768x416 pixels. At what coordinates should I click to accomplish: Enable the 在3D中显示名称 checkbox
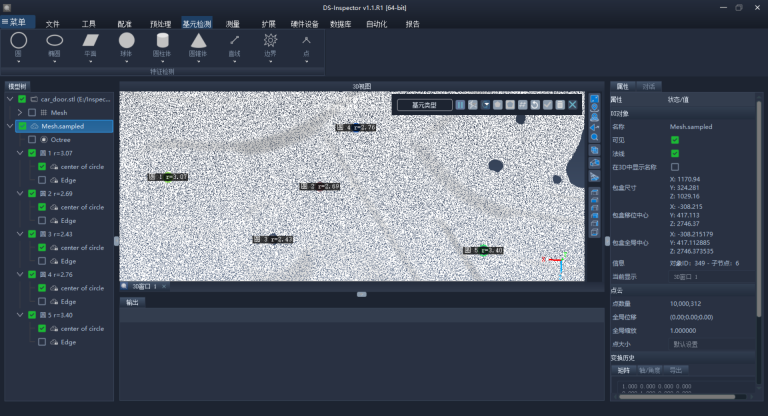pyautogui.click(x=675, y=167)
